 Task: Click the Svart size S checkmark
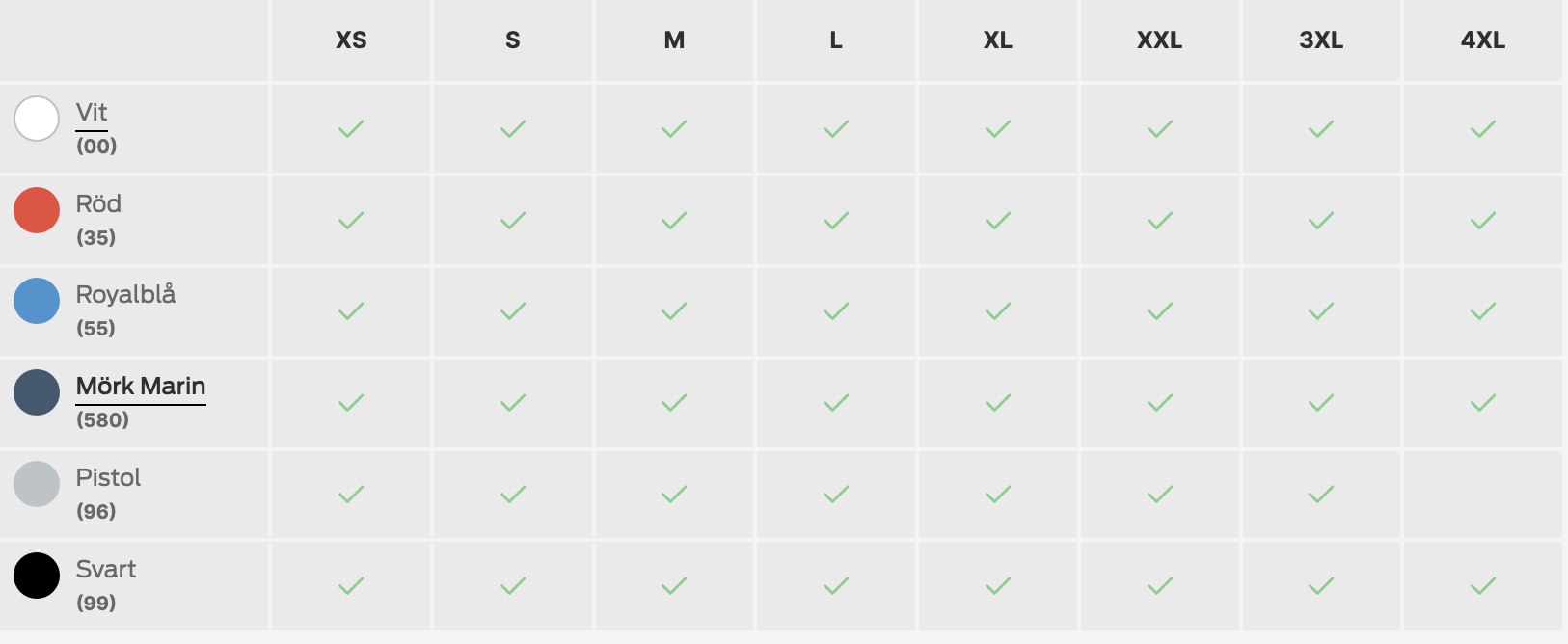pyautogui.click(x=513, y=586)
